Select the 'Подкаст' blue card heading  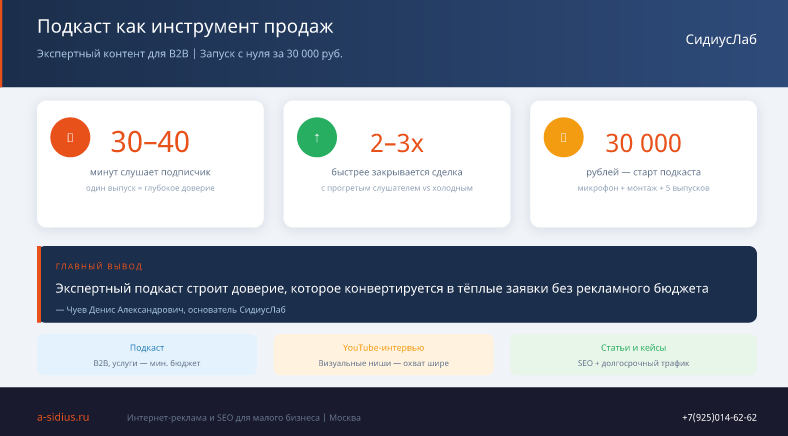pos(147,348)
